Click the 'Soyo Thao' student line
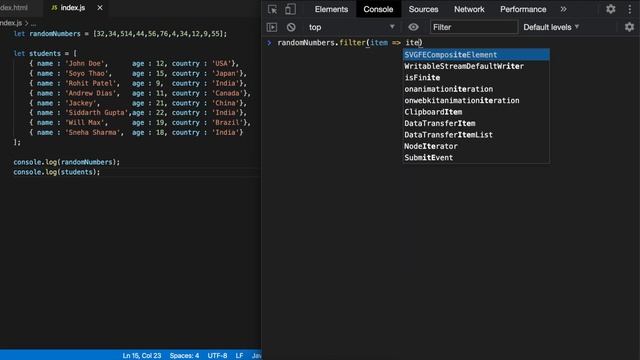The height and width of the screenshot is (360, 640). click(138, 73)
